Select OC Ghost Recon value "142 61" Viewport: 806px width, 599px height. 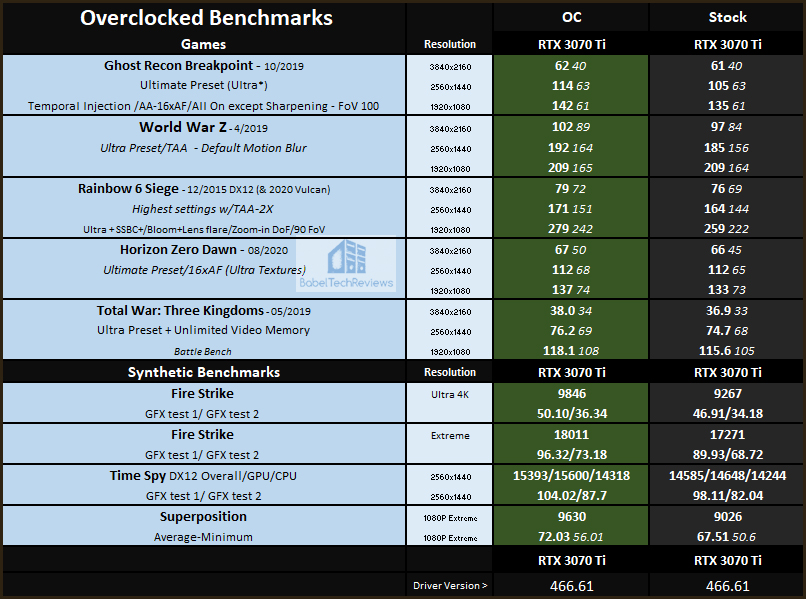[x=571, y=106]
